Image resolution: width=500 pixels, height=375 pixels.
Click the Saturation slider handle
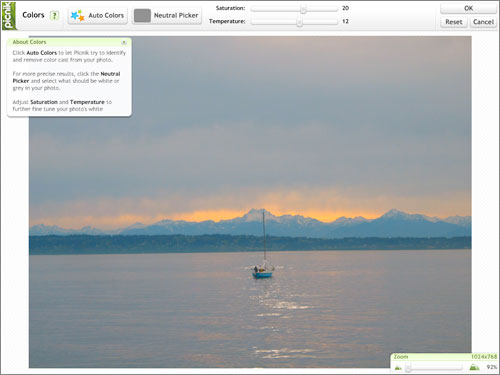303,9
